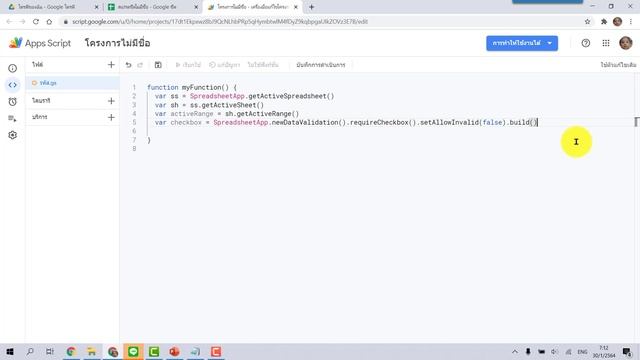The height and width of the screenshot is (360, 640).
Task: Click 'requireCheckbox' in line 5
Action: tap(379, 122)
